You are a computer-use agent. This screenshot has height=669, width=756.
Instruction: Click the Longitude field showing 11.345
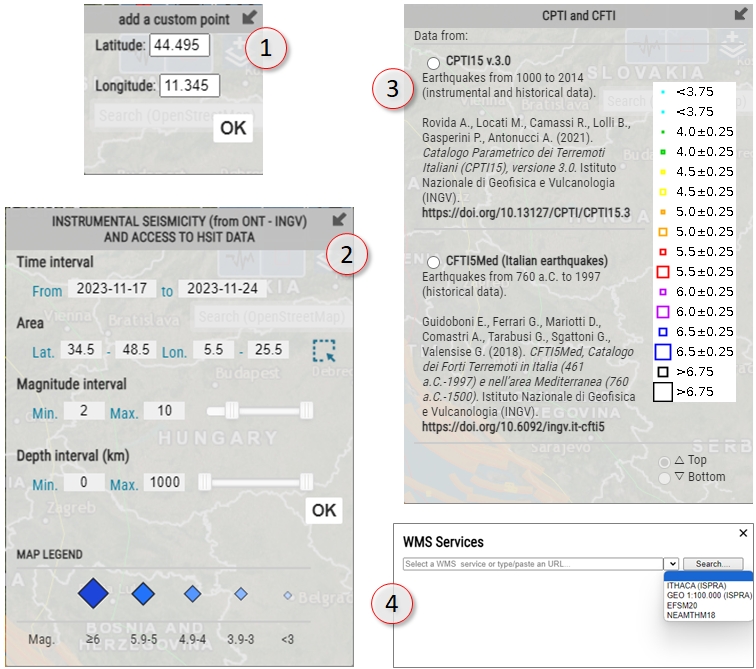189,85
